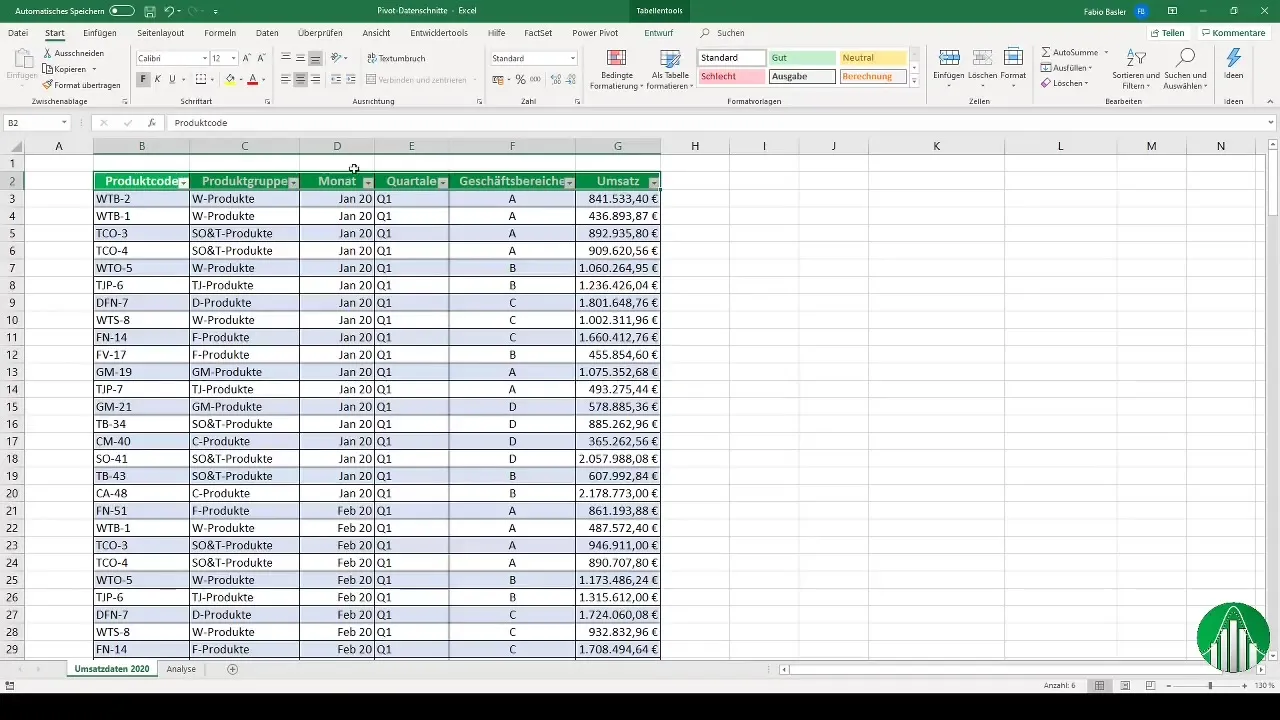Screen dimensions: 1280x720
Task: Toggle italic formatting (K)
Action: tap(157, 79)
